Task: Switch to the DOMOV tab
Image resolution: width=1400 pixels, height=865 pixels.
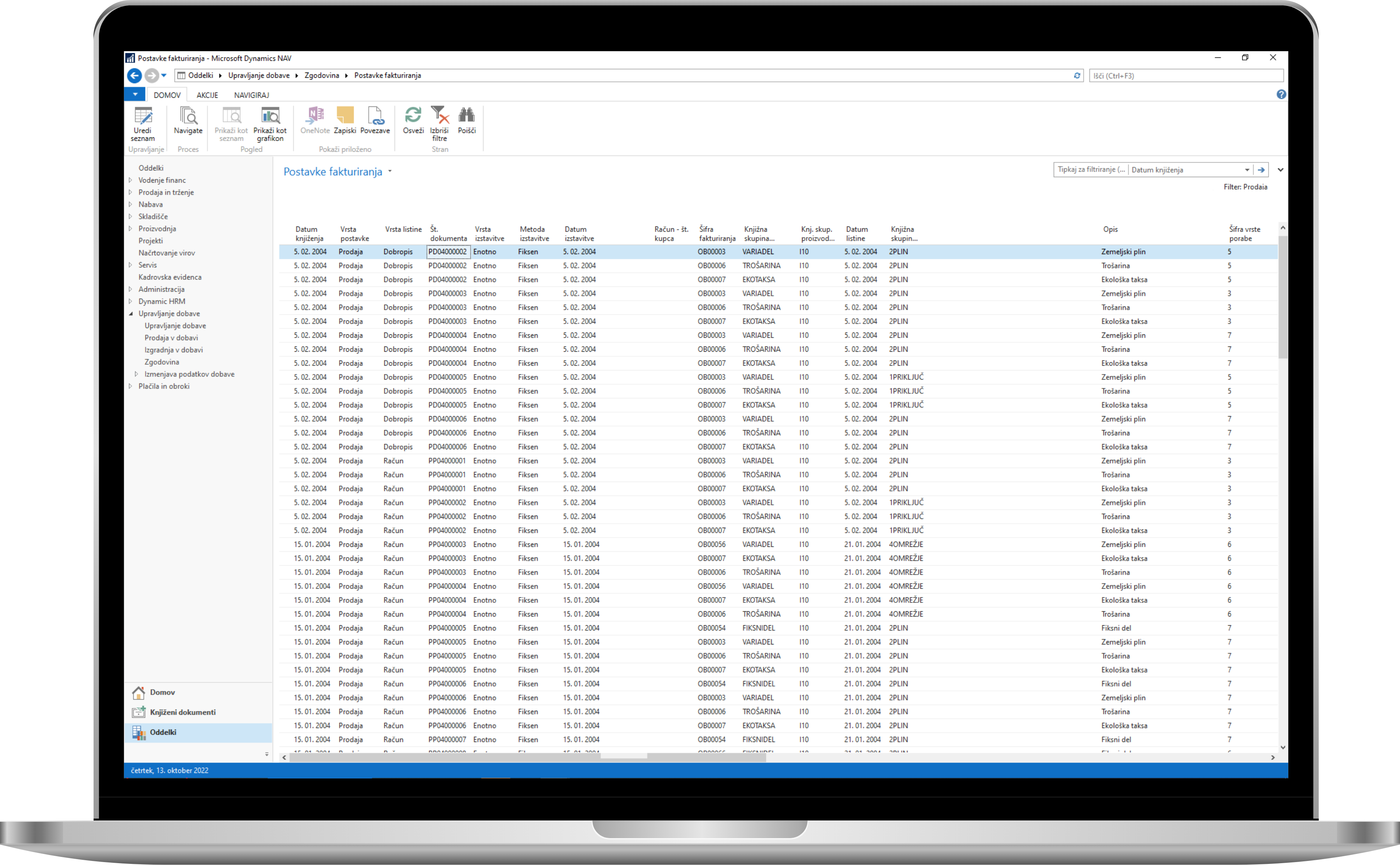Action: [x=167, y=95]
